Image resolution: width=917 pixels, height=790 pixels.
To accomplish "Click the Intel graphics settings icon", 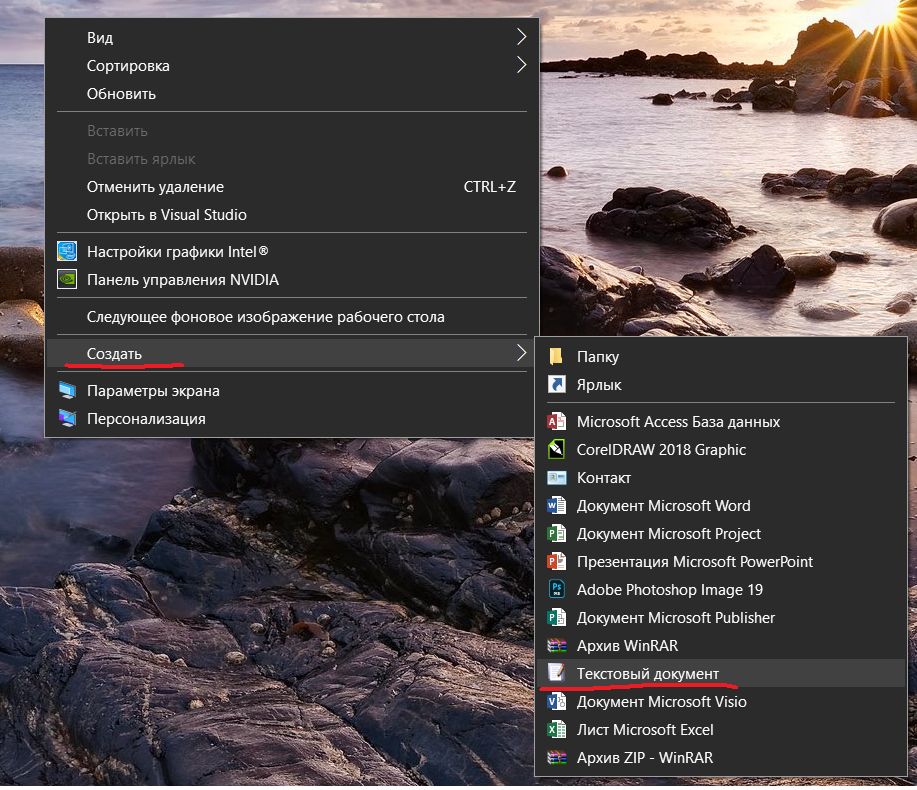I will [x=67, y=251].
